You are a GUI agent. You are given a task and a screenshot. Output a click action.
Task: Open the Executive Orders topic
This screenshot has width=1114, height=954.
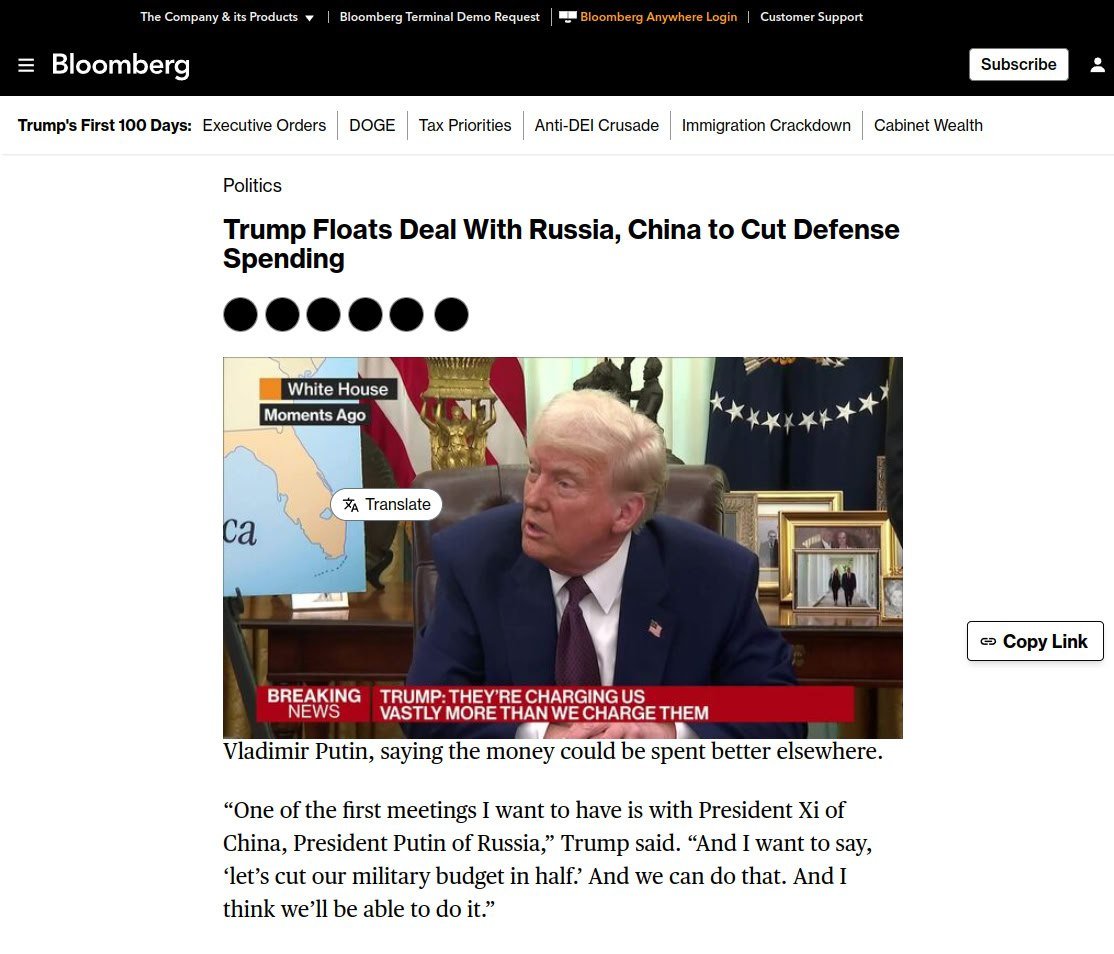tap(264, 125)
